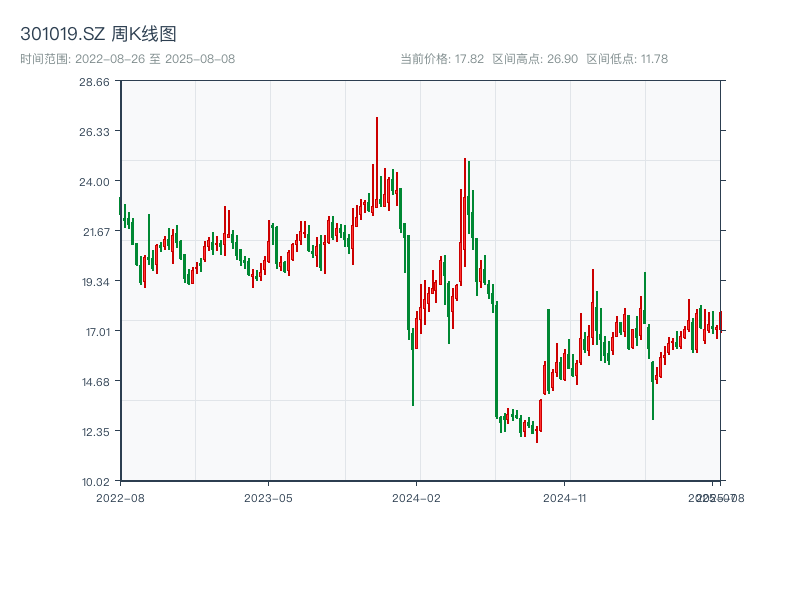Select the 24.00 y-axis tick label
The height and width of the screenshot is (600, 800).
94,182
